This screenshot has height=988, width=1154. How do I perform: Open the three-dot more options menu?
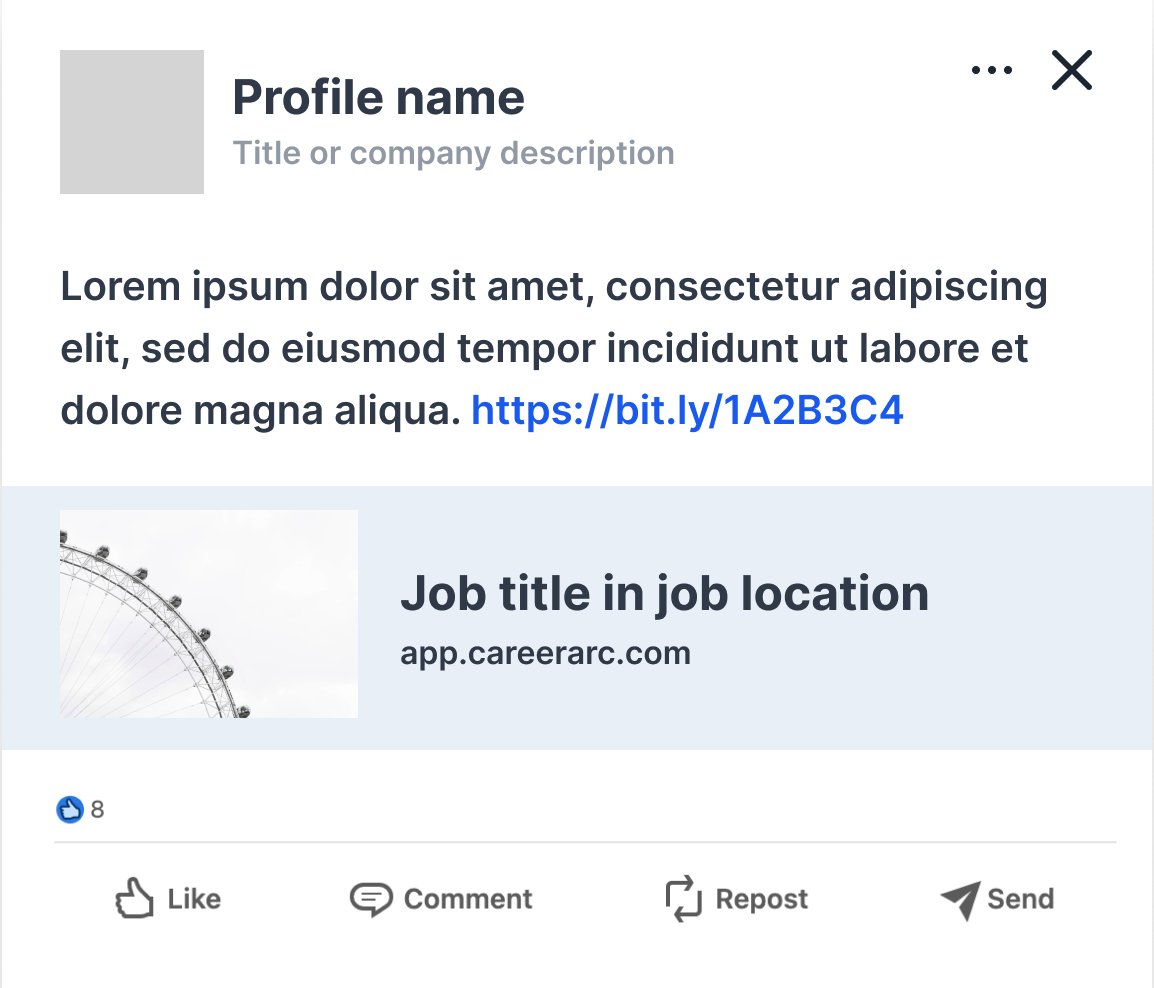[991, 70]
